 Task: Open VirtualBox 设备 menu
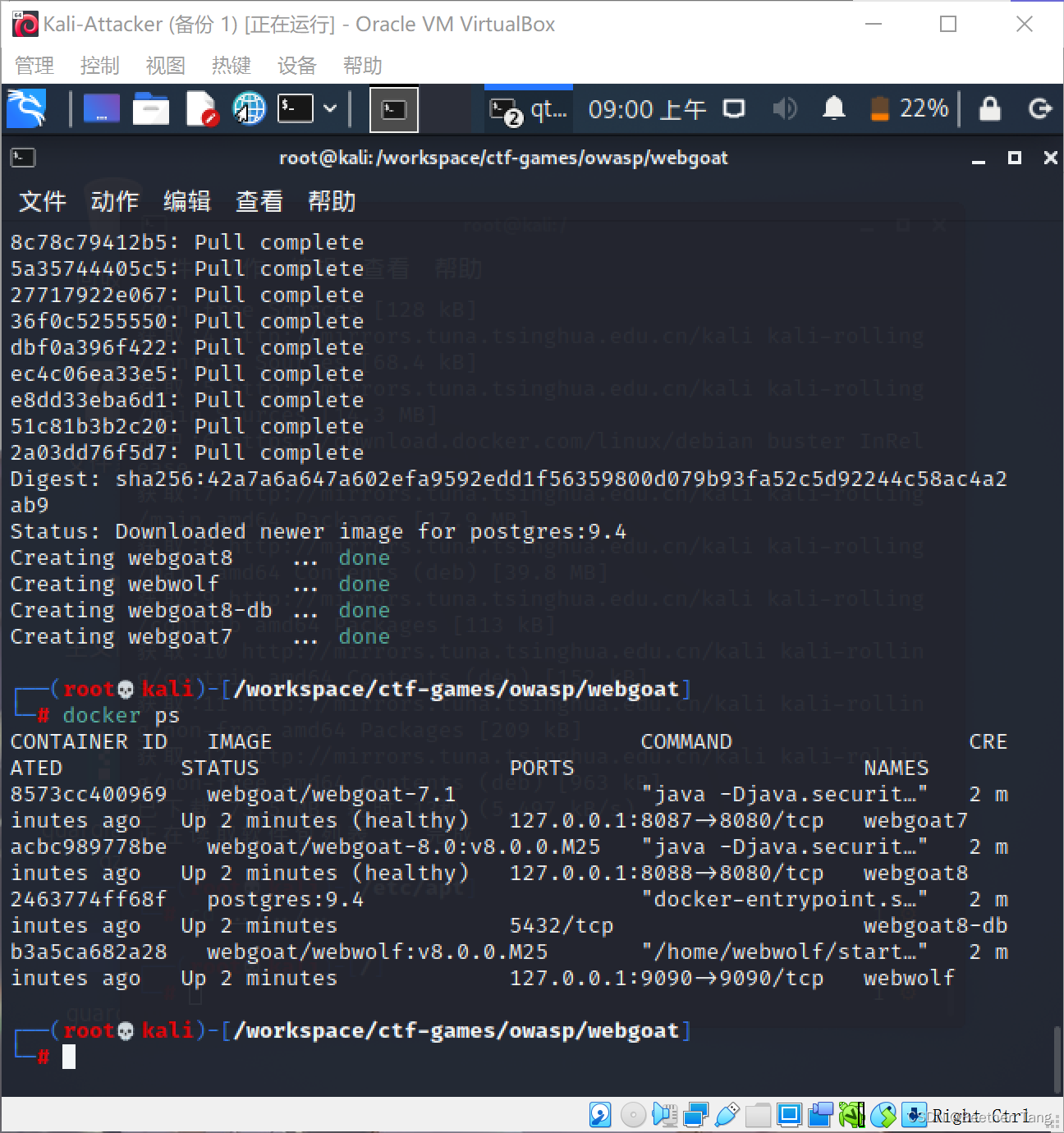click(x=297, y=66)
